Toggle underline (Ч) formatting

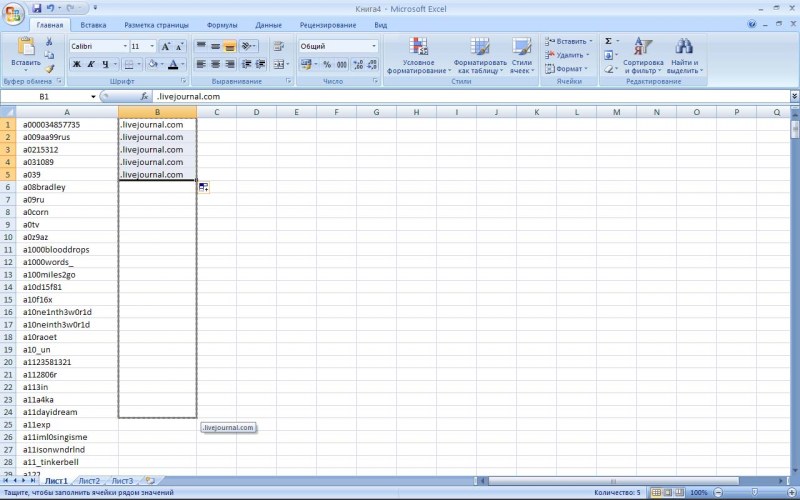(x=105, y=64)
